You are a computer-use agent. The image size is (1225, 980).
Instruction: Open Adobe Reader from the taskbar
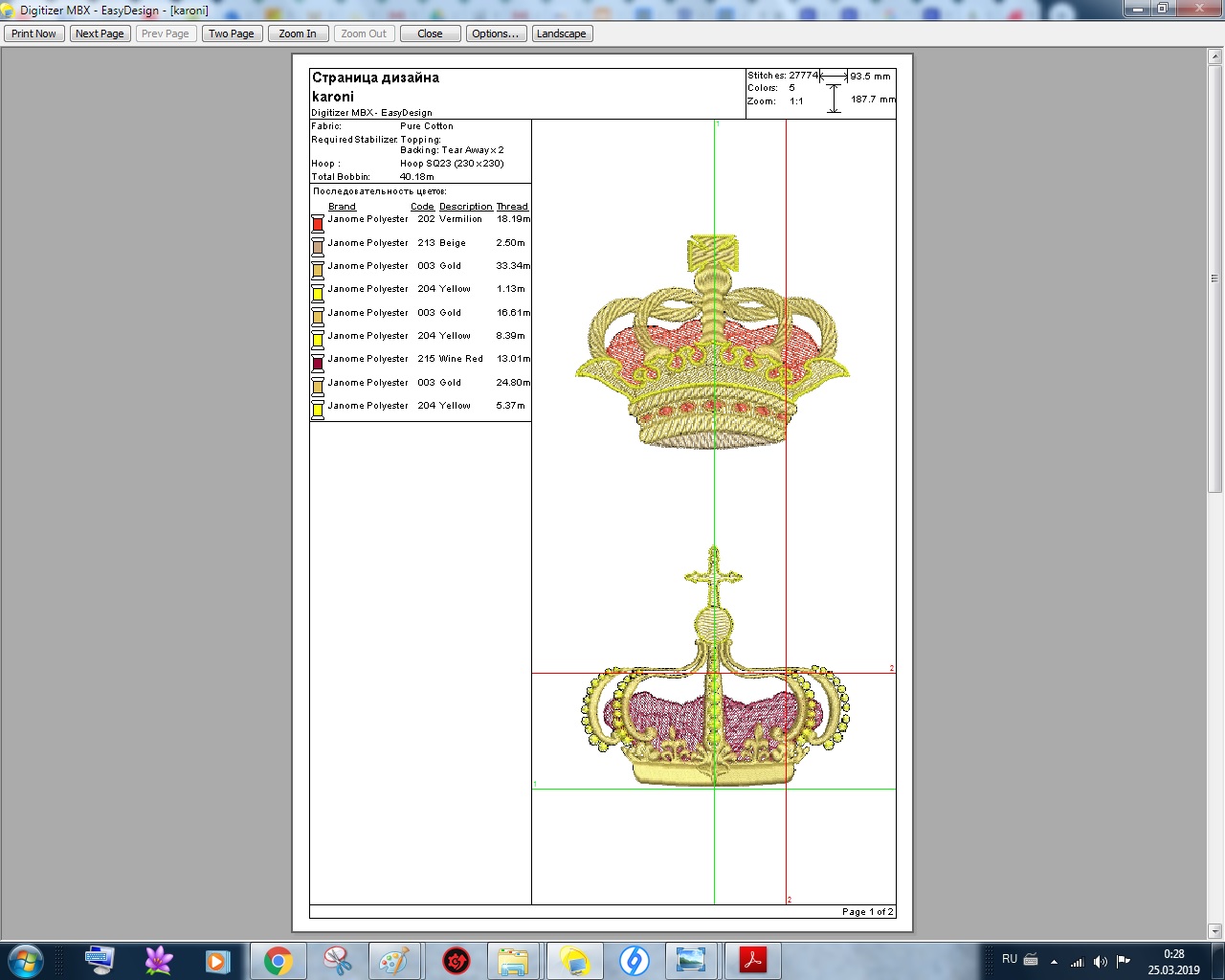pos(753,960)
